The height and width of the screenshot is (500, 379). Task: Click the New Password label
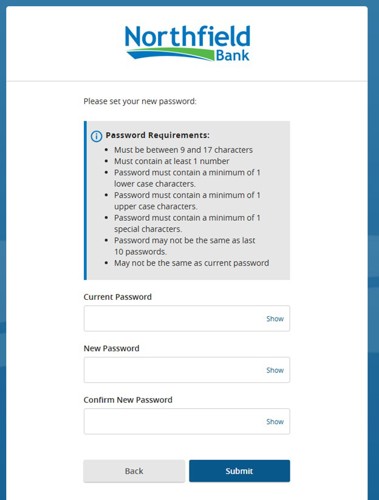111,348
